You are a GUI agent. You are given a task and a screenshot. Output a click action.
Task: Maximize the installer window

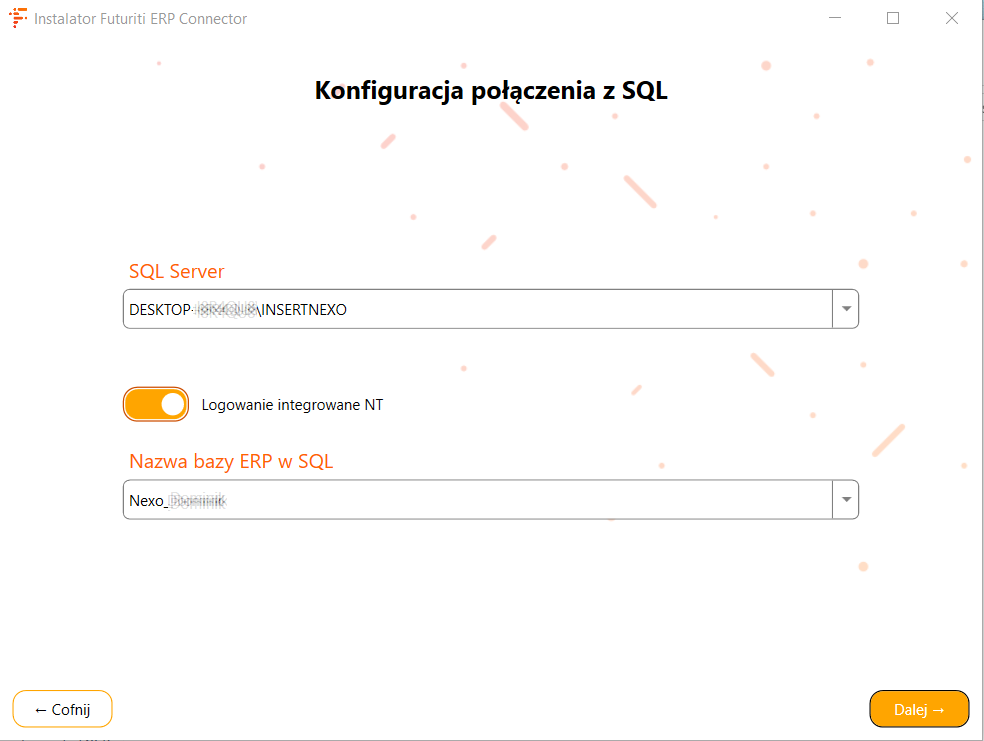click(893, 18)
